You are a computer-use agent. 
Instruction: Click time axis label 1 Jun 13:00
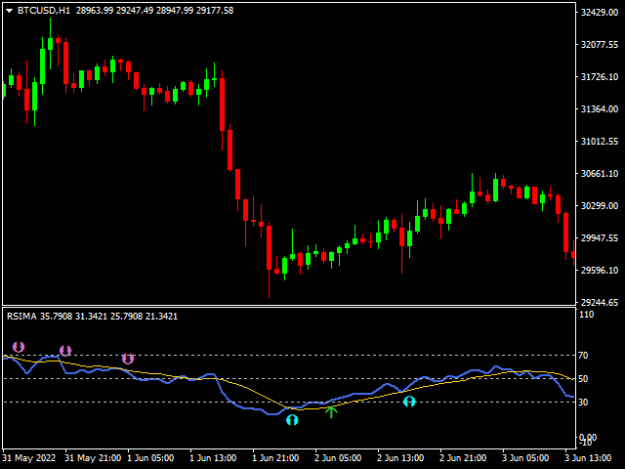click(x=213, y=458)
